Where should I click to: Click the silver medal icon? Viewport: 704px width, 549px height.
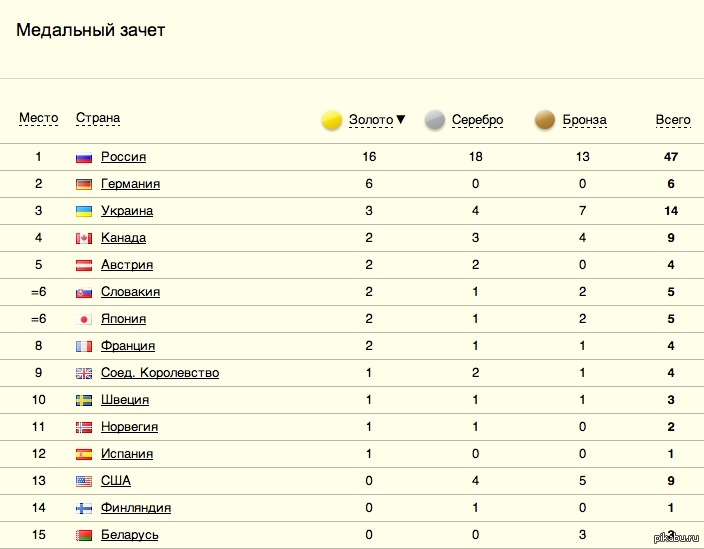pyautogui.click(x=435, y=120)
